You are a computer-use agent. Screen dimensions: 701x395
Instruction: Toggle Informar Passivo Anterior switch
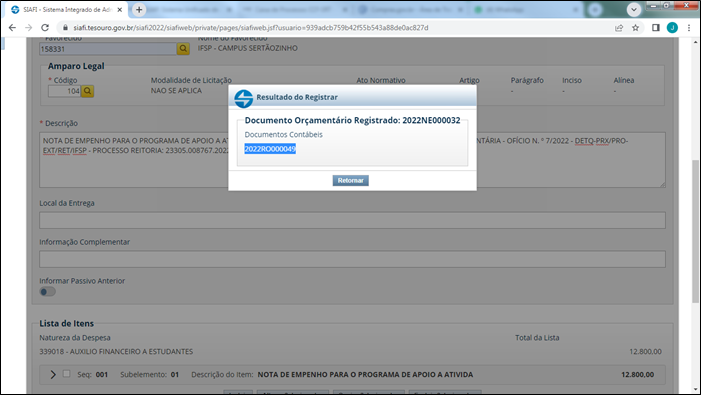[x=47, y=292]
